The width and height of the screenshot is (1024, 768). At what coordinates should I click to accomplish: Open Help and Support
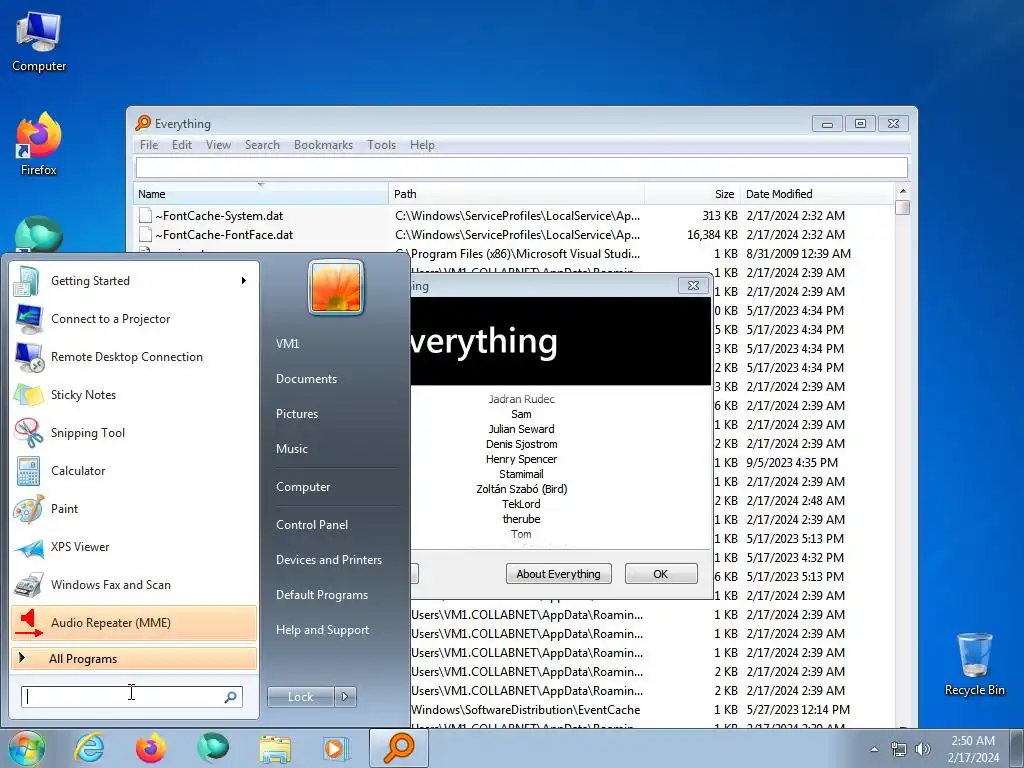pyautogui.click(x=322, y=630)
